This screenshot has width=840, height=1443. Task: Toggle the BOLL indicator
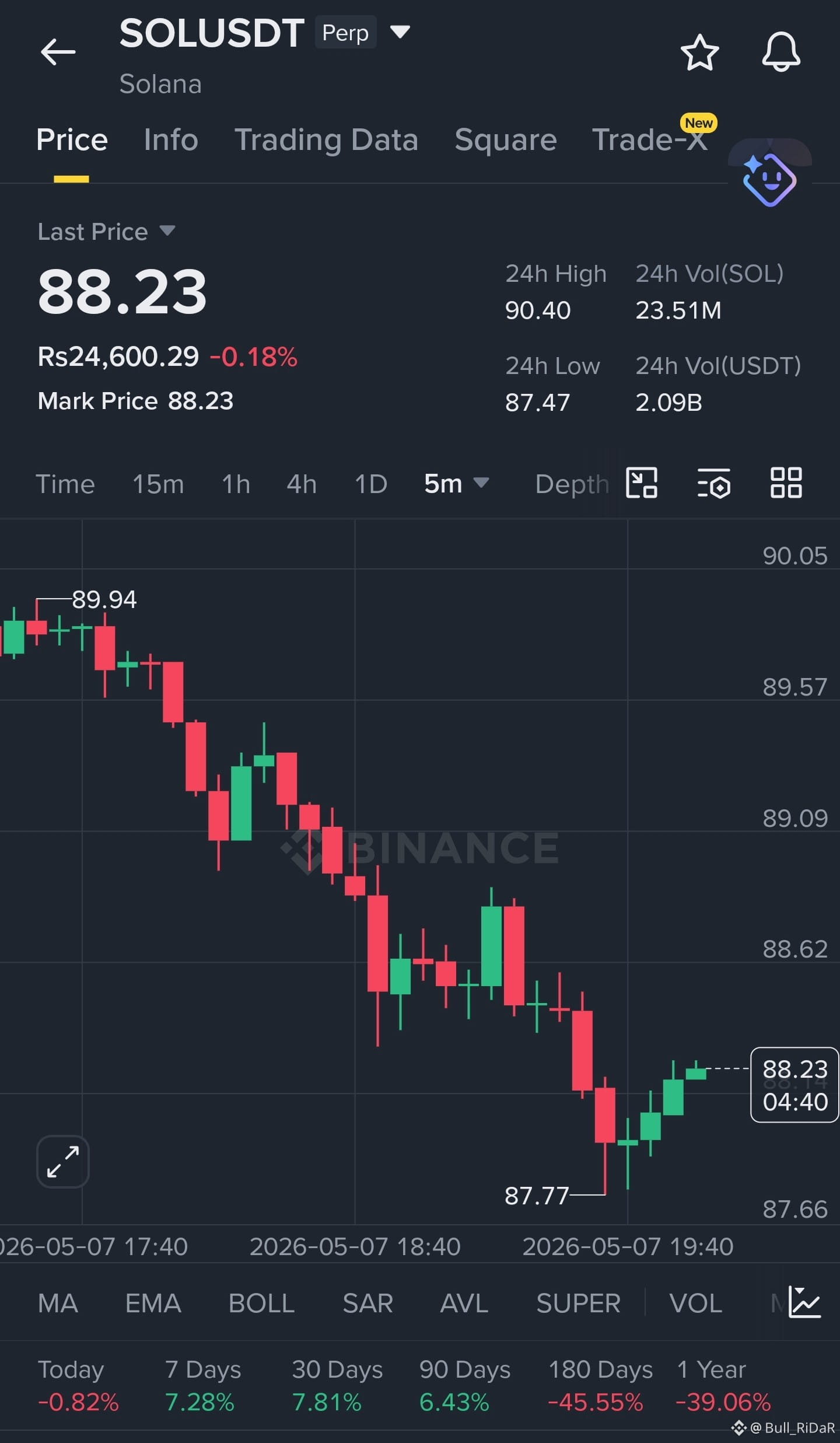click(x=261, y=1303)
